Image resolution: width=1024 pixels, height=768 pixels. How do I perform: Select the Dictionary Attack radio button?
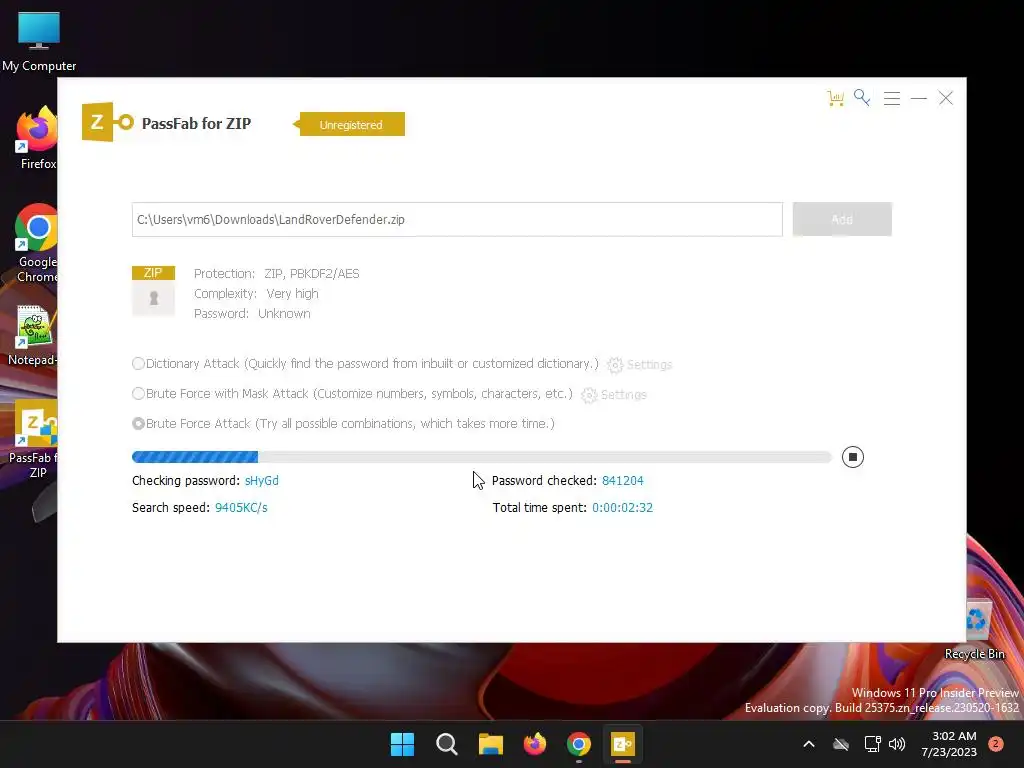tap(138, 364)
